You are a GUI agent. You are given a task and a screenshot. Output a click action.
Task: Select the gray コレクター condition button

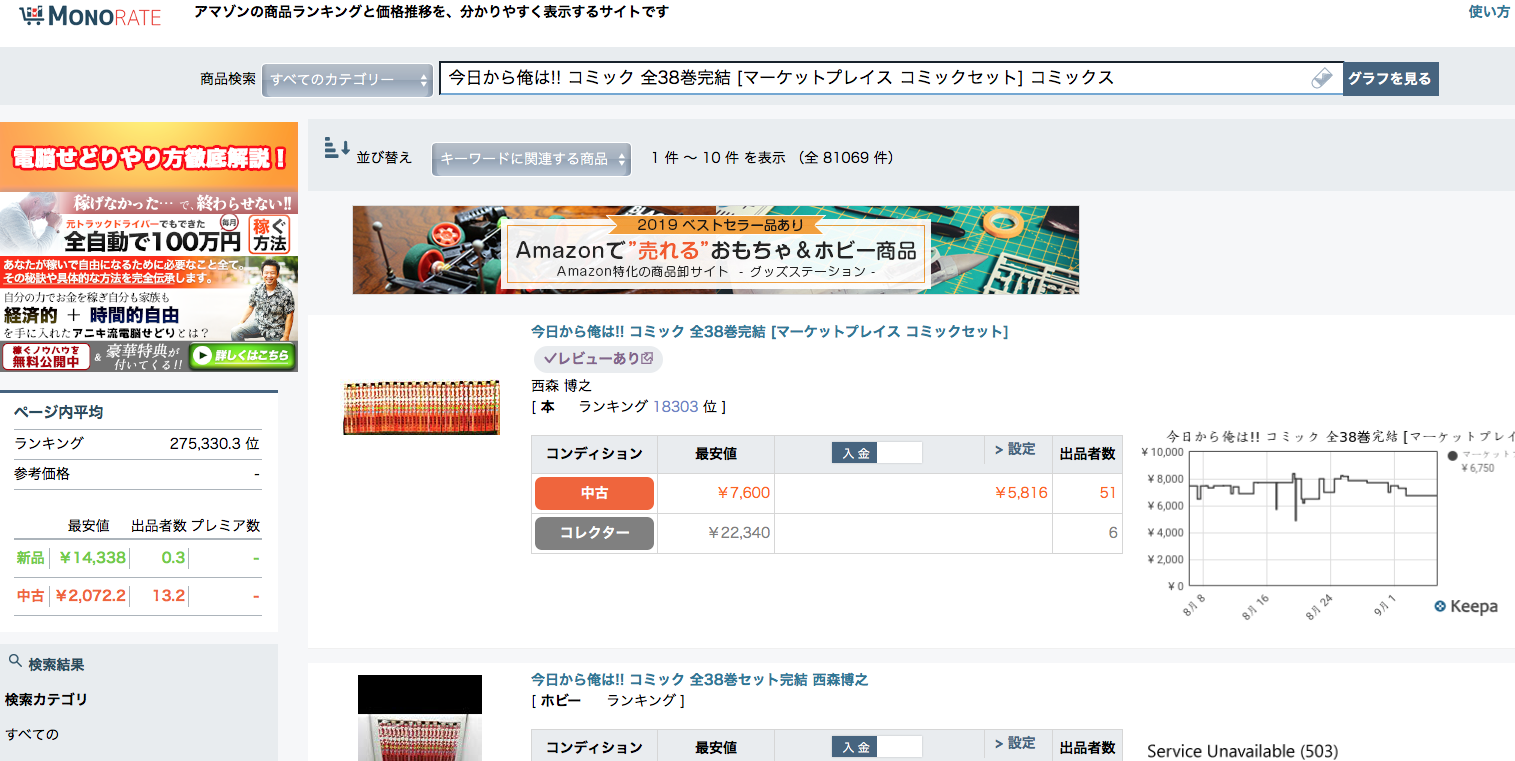594,533
